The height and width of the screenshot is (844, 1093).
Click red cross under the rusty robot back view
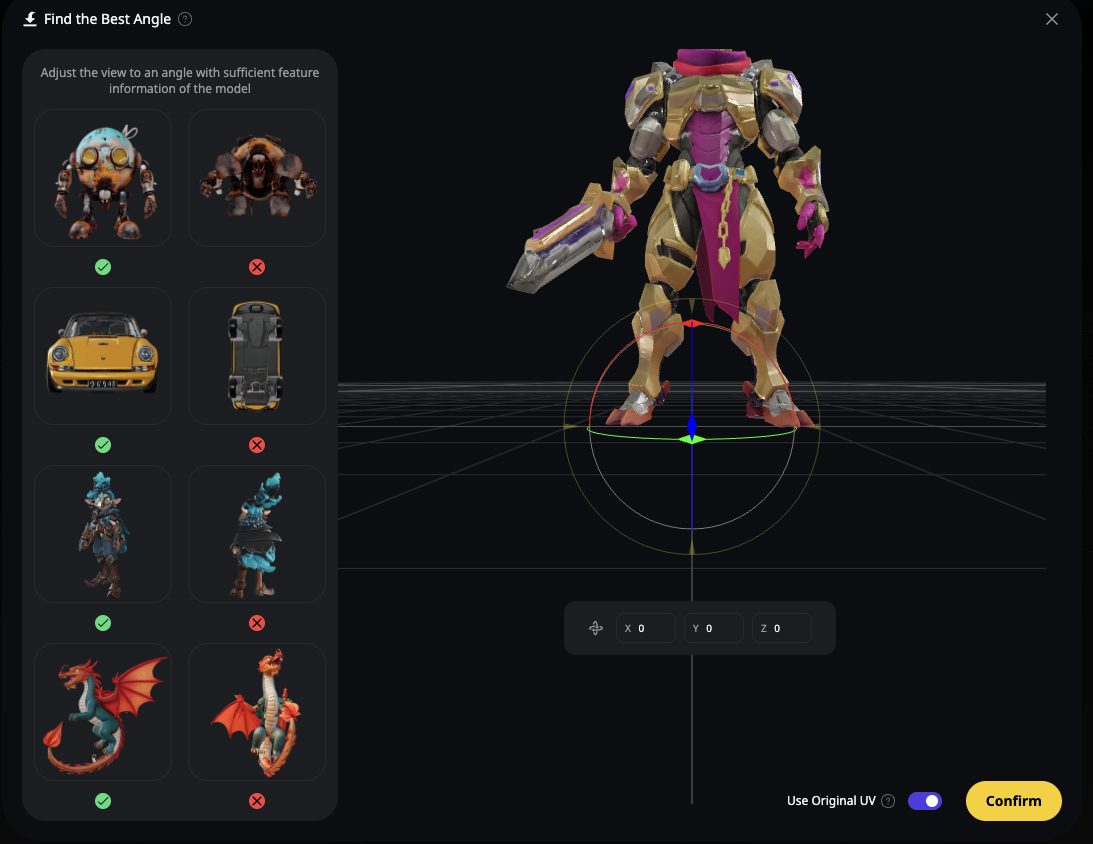coord(257,267)
